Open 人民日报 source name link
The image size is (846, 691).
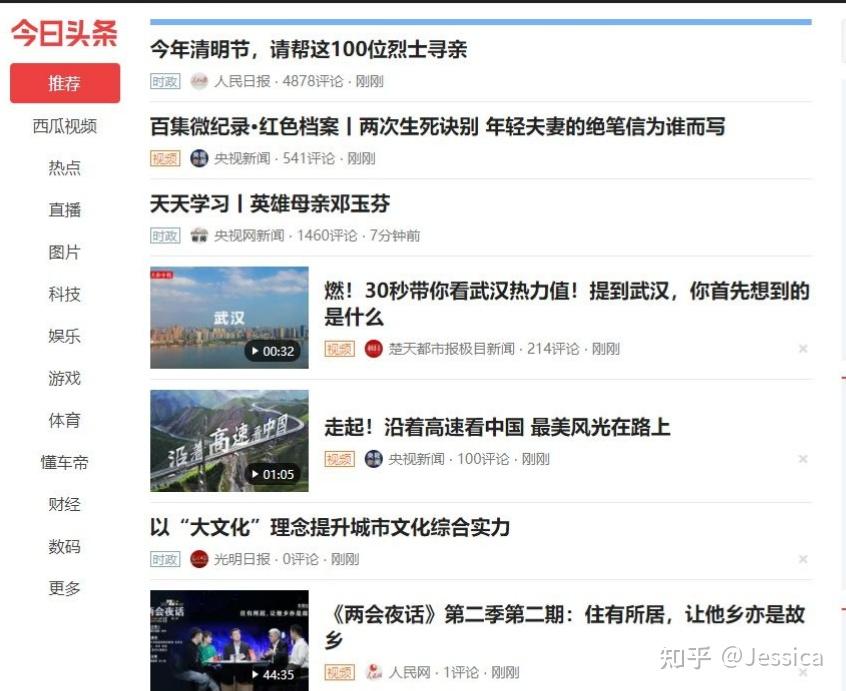point(242,81)
